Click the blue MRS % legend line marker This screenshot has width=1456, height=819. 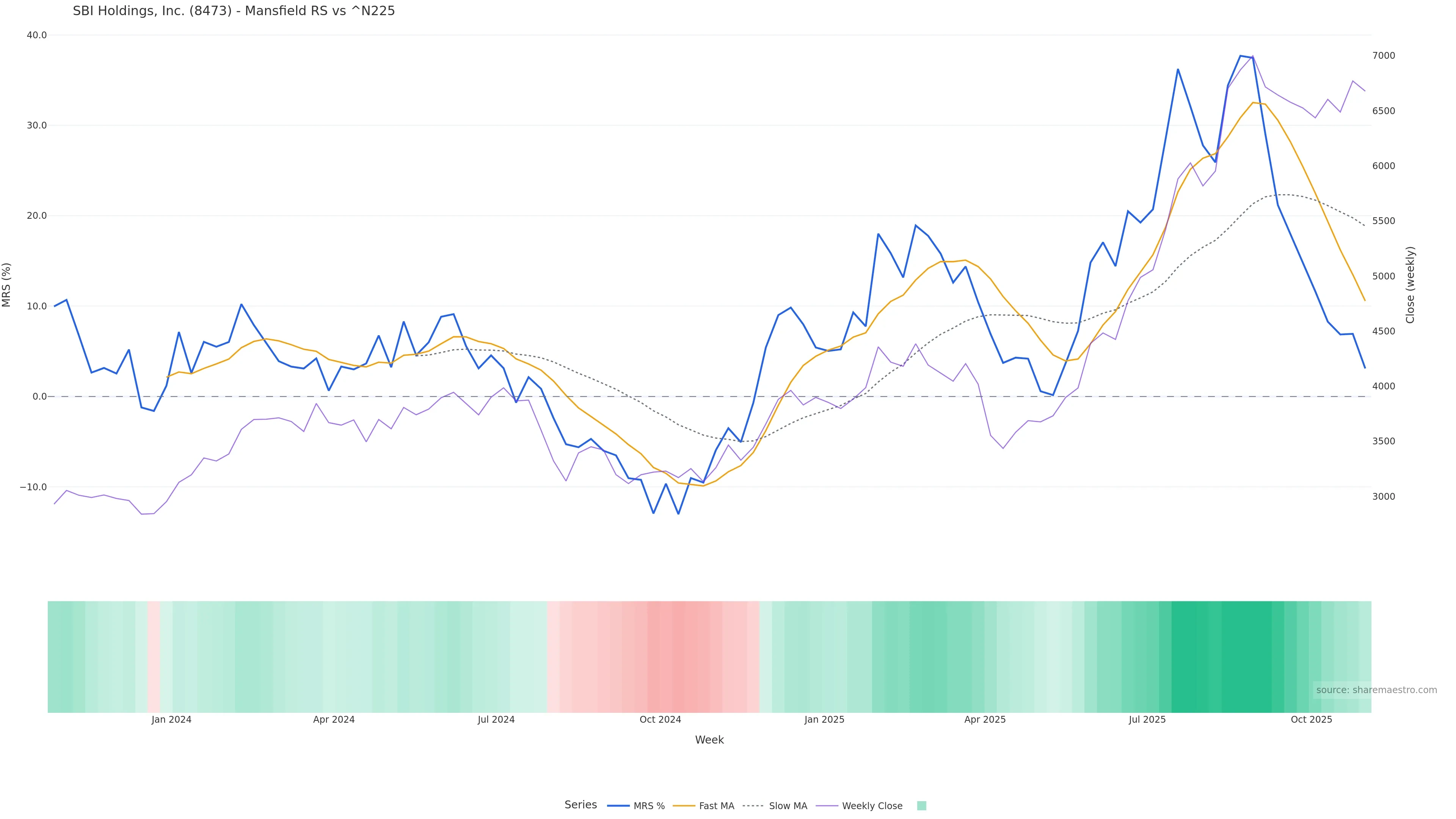pyautogui.click(x=618, y=806)
